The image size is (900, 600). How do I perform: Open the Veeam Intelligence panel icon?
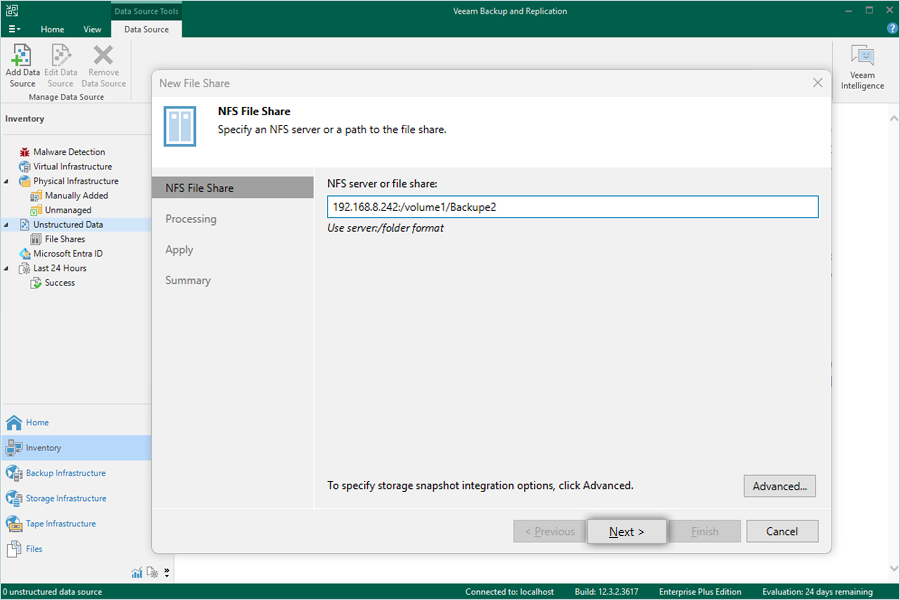click(x=862, y=56)
